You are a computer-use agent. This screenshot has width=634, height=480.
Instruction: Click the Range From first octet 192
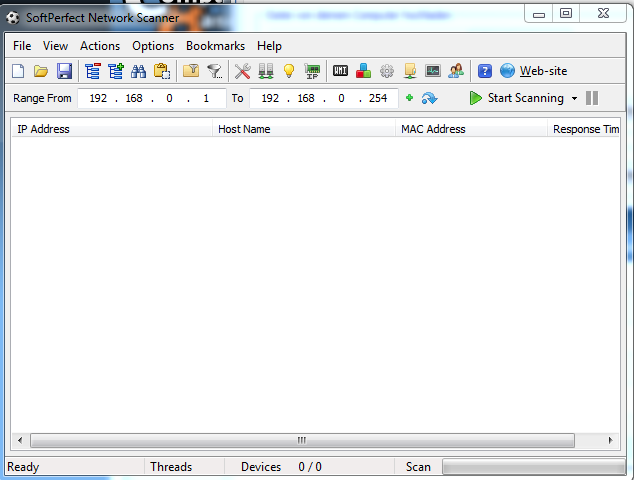click(98, 98)
